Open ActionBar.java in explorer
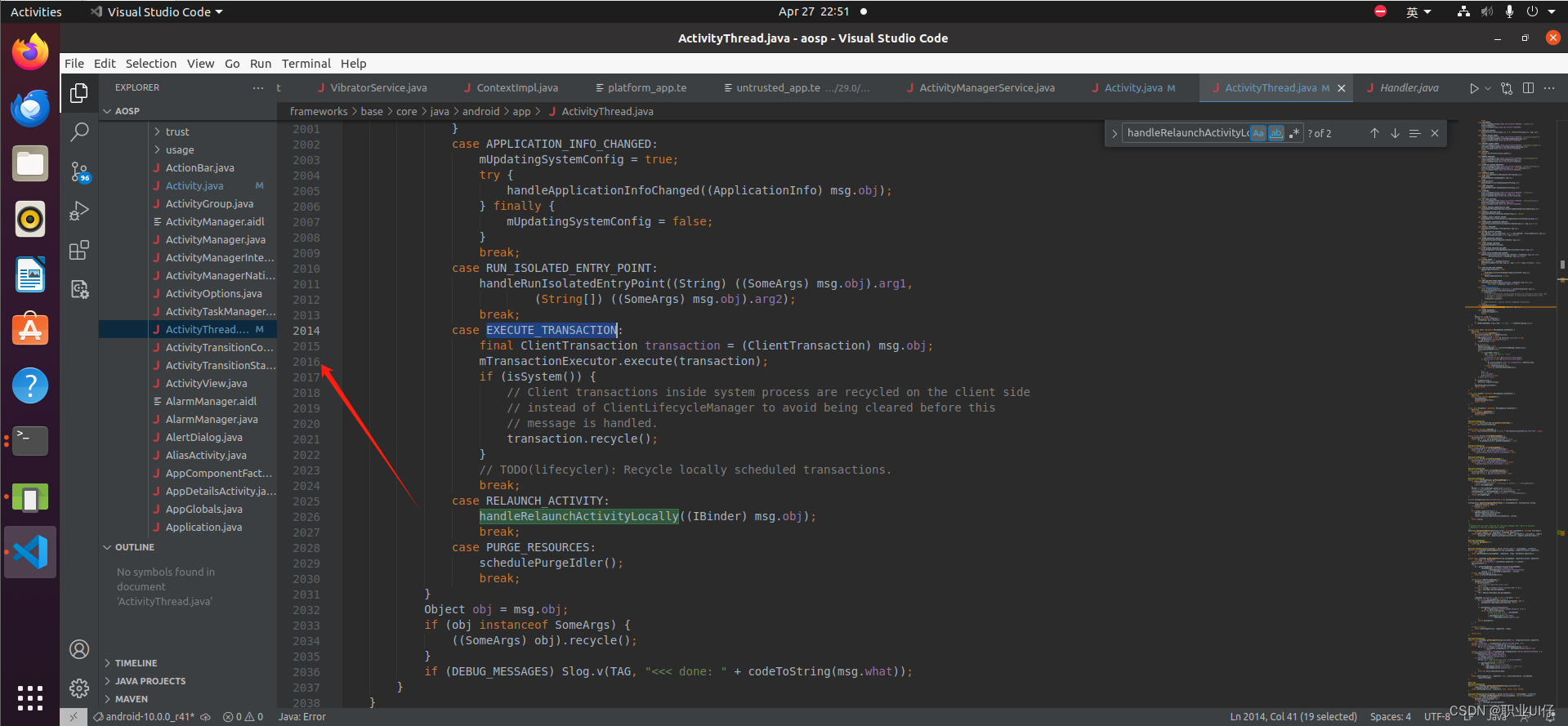 [199, 167]
